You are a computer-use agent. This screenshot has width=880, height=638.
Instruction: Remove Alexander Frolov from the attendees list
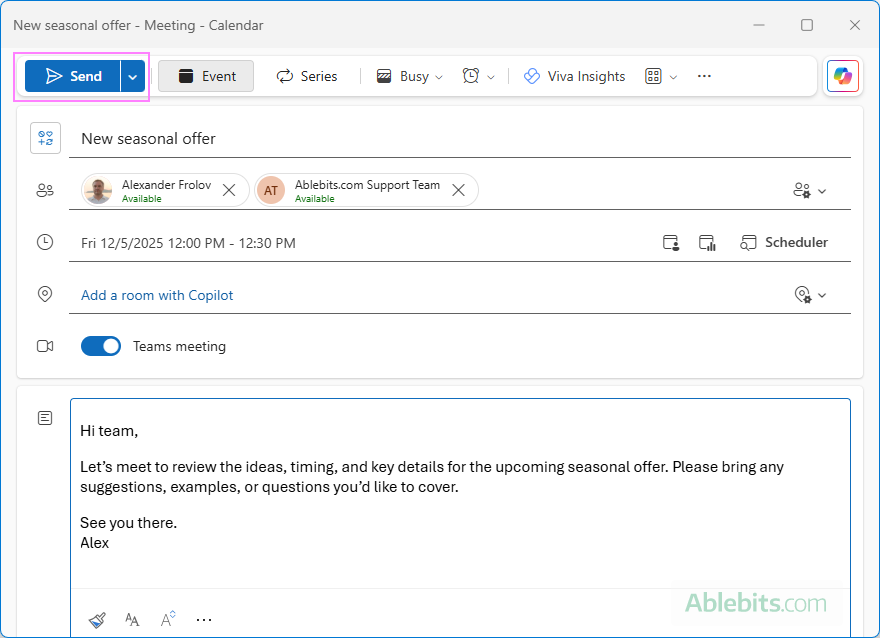[228, 189]
